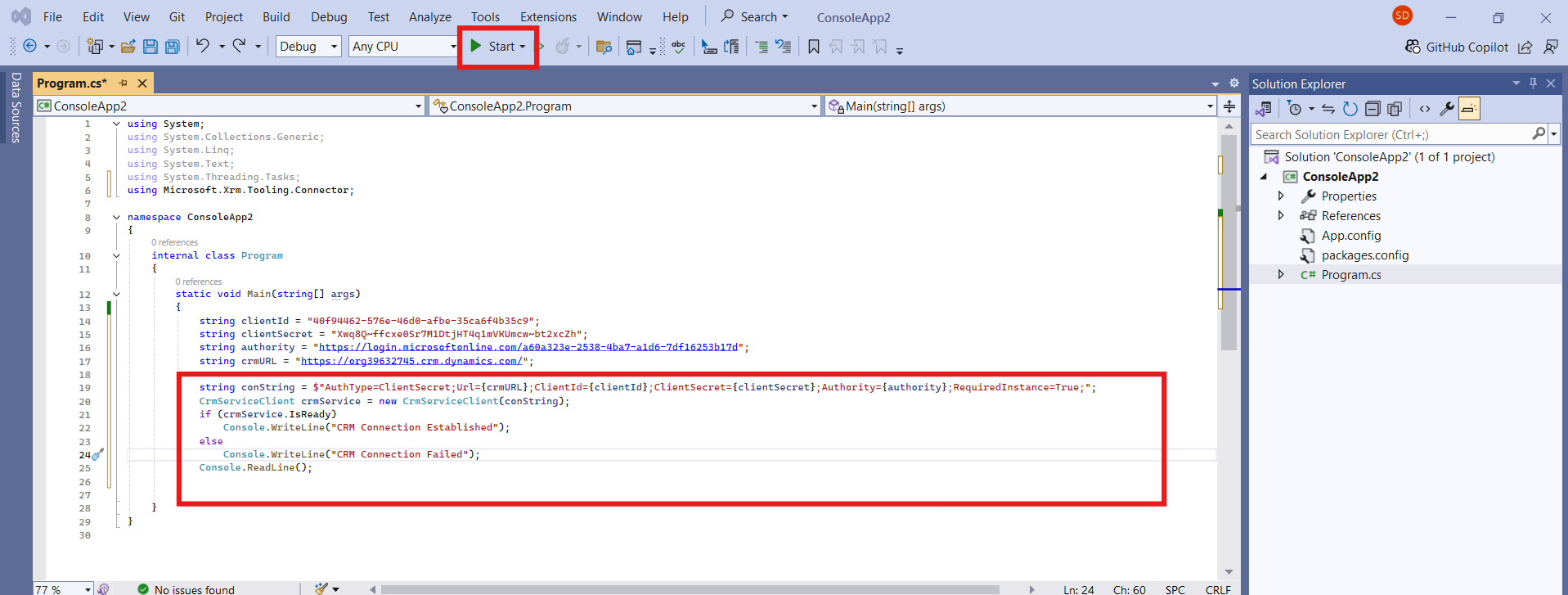
Task: Open the Any CPU platform dropdown
Action: [x=403, y=47]
